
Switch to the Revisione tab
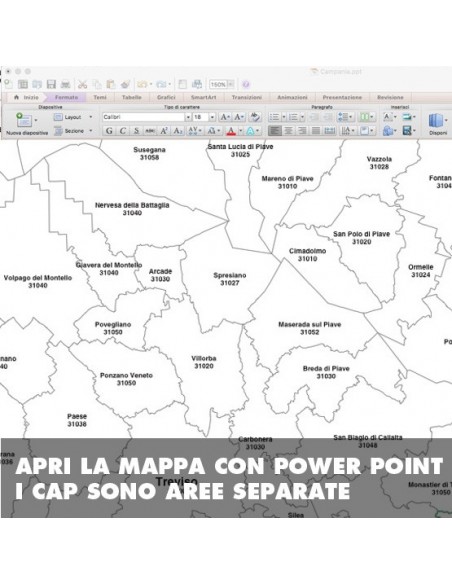pyautogui.click(x=390, y=97)
